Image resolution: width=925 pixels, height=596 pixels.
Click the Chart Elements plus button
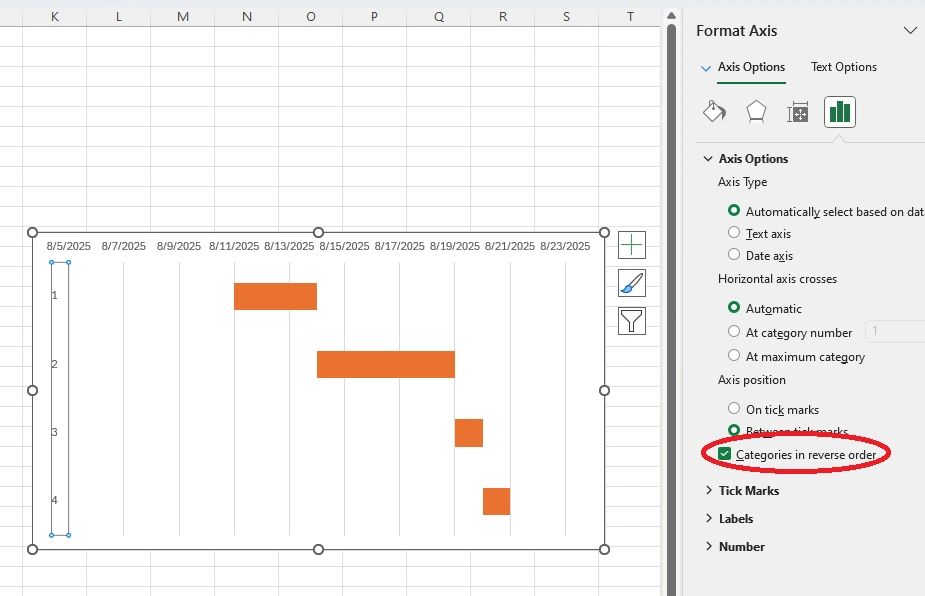click(632, 245)
